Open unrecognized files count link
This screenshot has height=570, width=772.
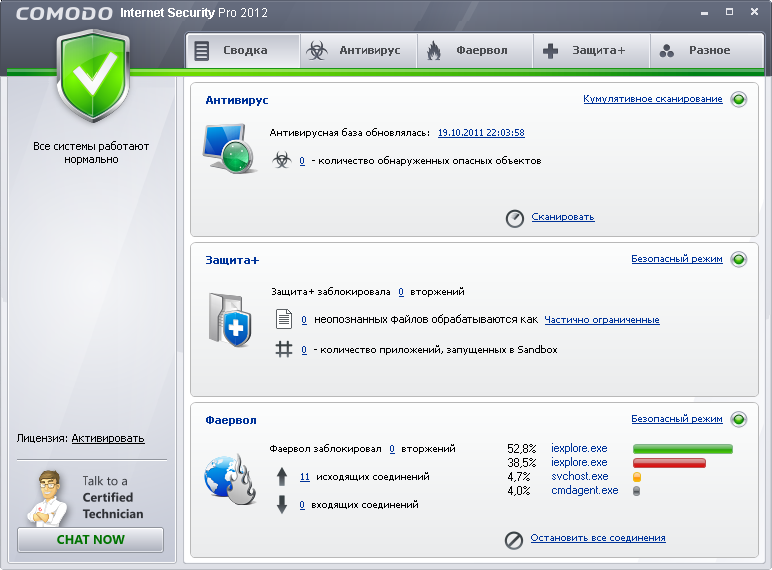point(304,320)
